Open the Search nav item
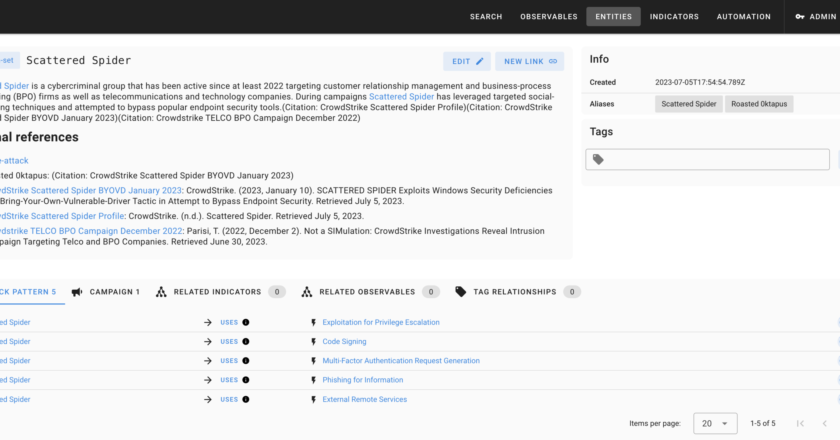The width and height of the screenshot is (840, 440). click(486, 17)
